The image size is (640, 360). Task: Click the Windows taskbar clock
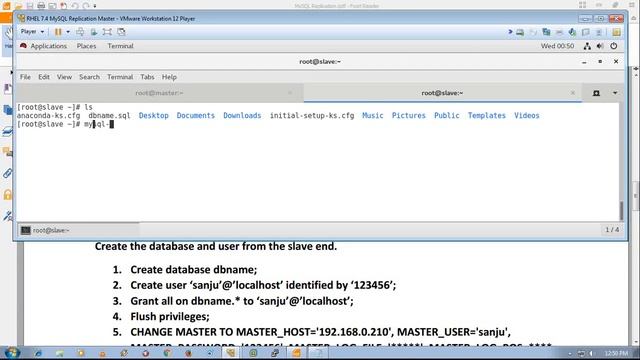[x=616, y=353]
